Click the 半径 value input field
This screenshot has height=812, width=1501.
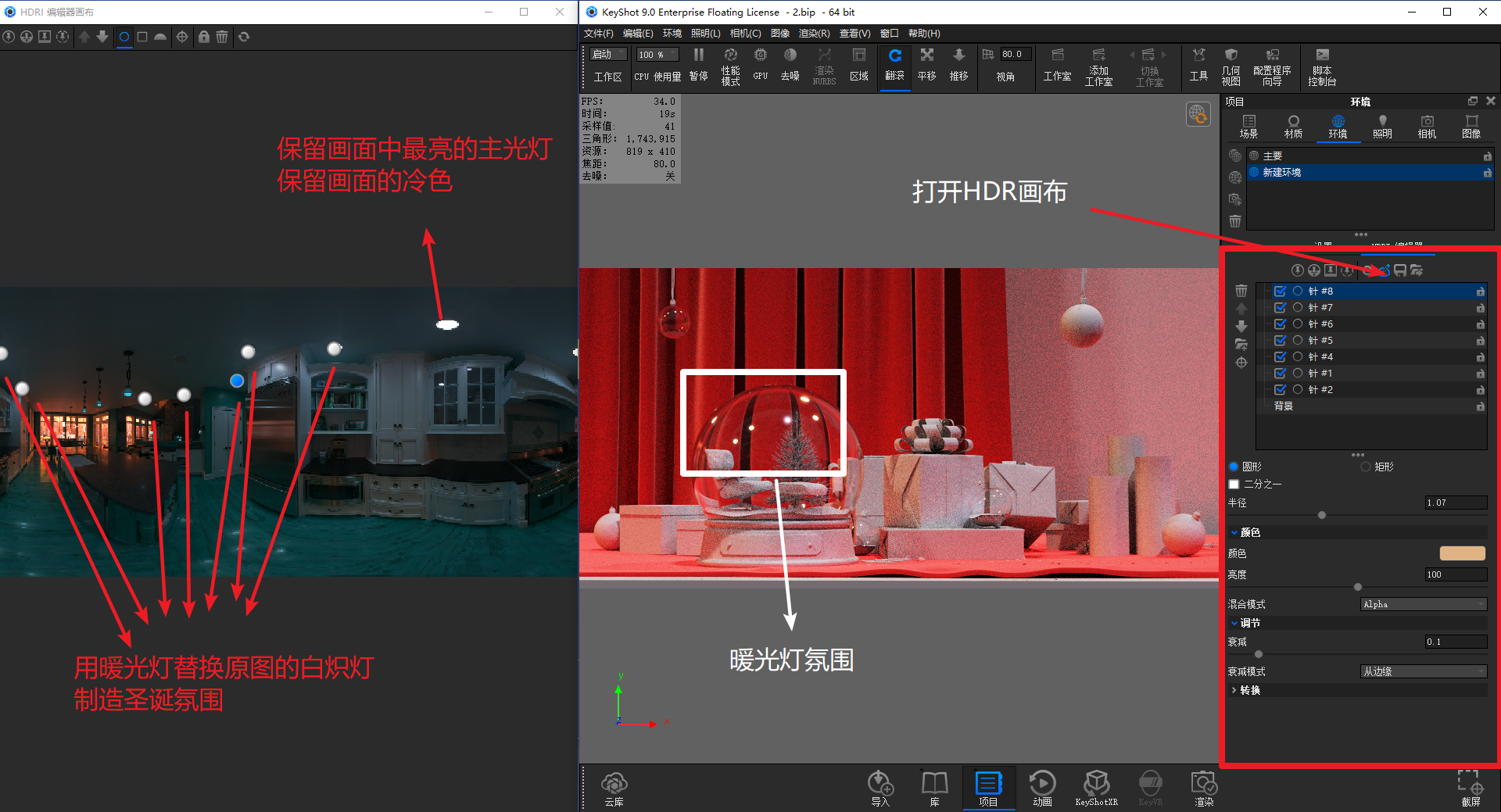point(1455,503)
